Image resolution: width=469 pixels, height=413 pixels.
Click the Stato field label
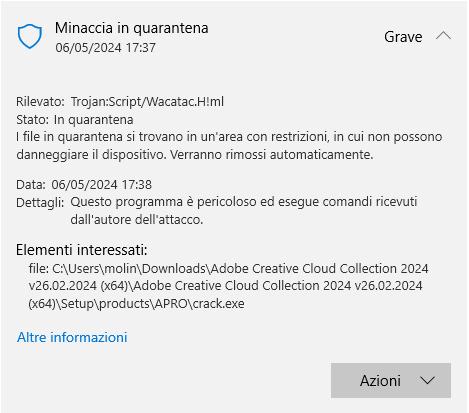[32, 119]
